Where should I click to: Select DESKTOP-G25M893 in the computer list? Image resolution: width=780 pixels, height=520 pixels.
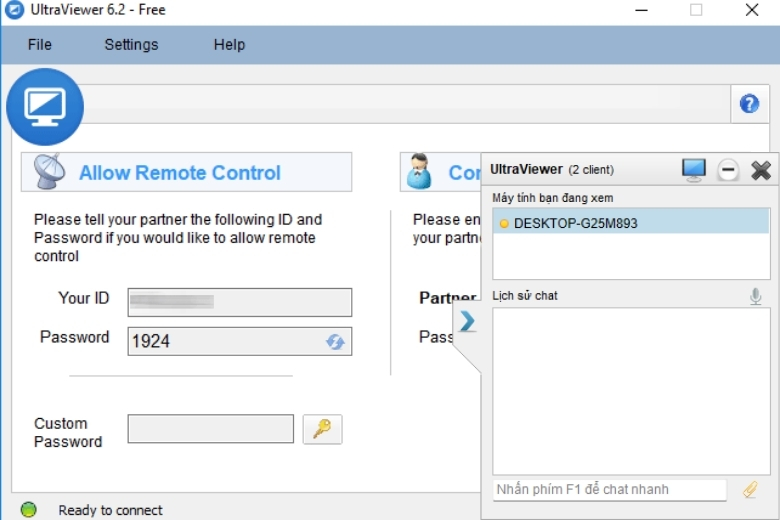point(631,223)
